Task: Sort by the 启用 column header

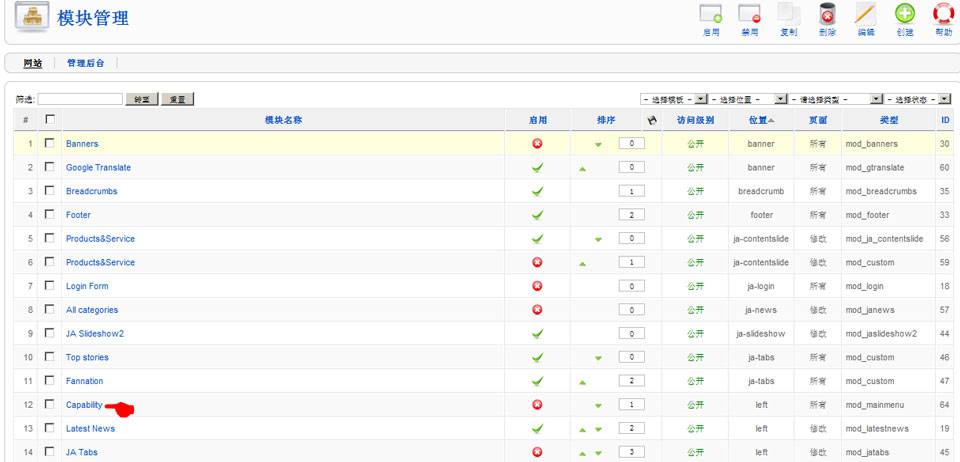Action: 538,120
